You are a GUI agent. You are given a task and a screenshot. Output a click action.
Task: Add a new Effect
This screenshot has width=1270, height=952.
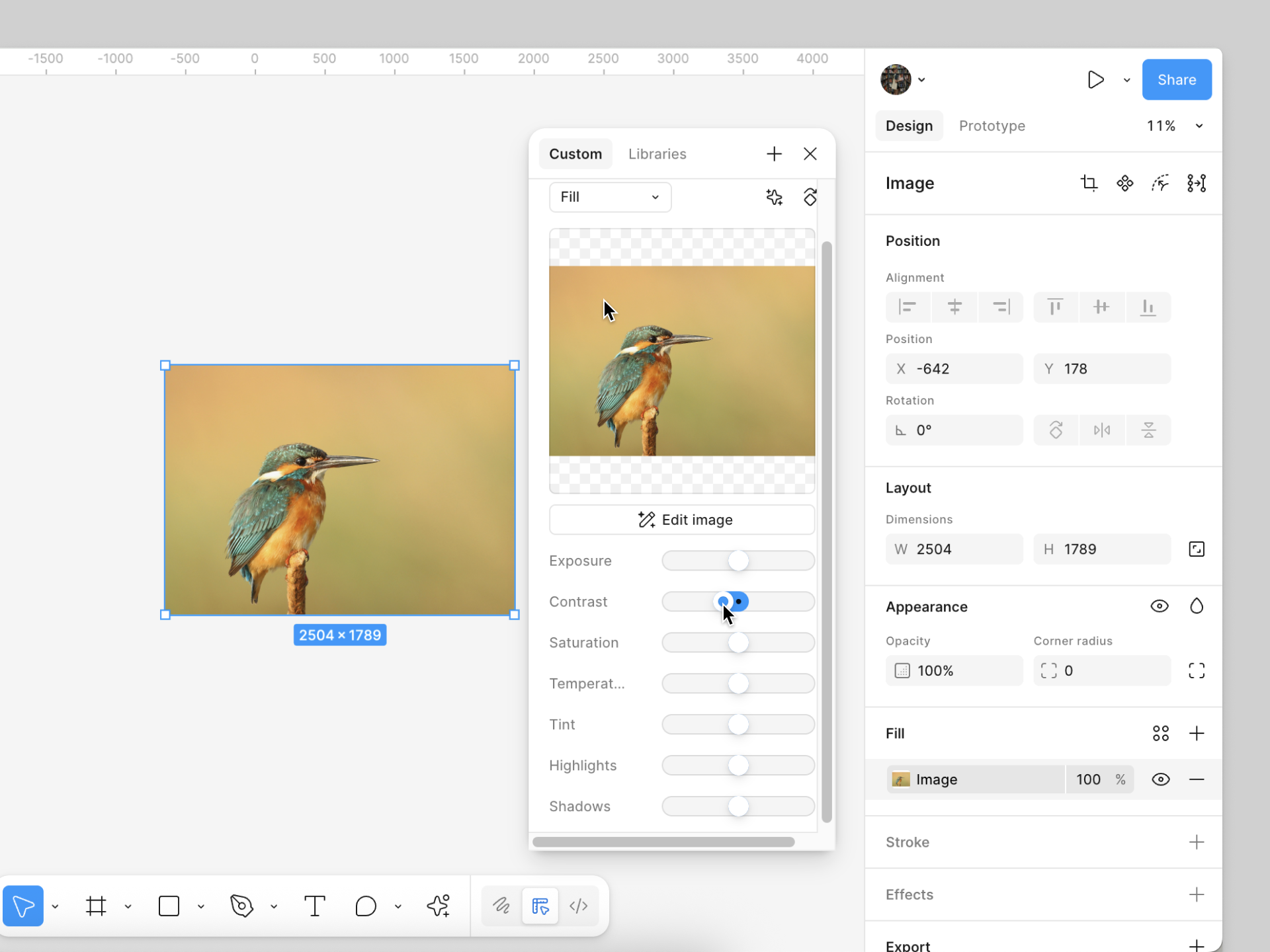pyautogui.click(x=1197, y=894)
